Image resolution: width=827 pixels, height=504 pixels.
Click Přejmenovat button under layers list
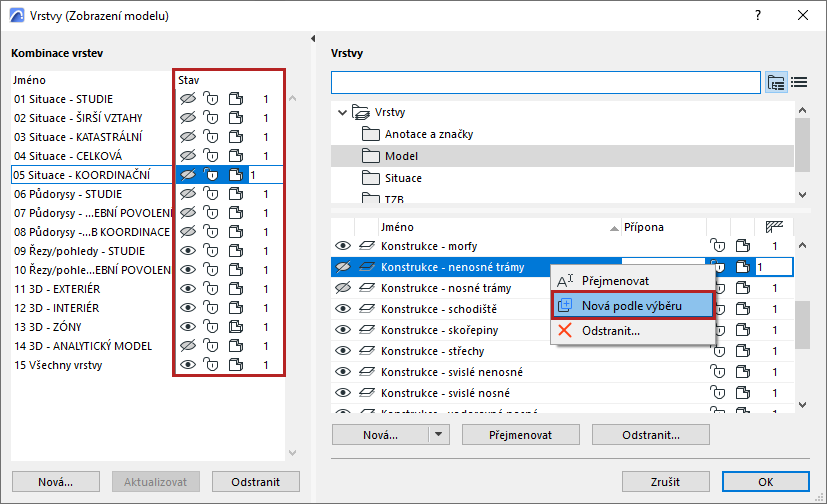pyautogui.click(x=521, y=435)
